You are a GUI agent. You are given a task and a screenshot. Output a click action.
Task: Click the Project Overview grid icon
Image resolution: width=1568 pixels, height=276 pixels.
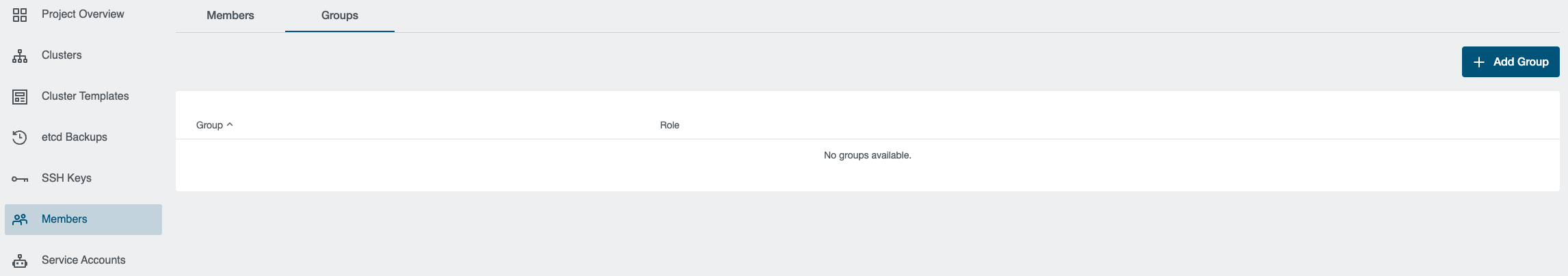tap(20, 15)
